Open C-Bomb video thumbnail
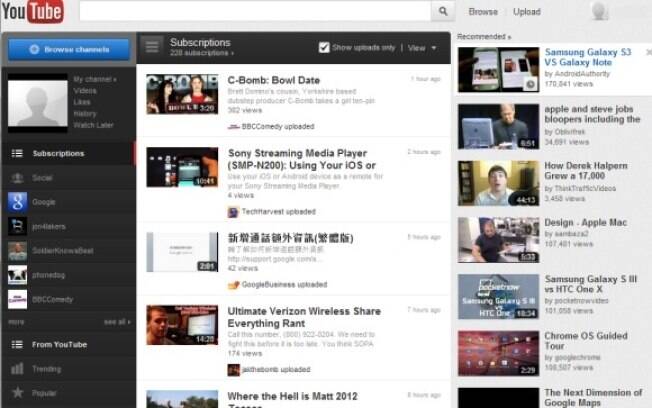Screen dimensions: 652x408 pyautogui.click(x=182, y=94)
